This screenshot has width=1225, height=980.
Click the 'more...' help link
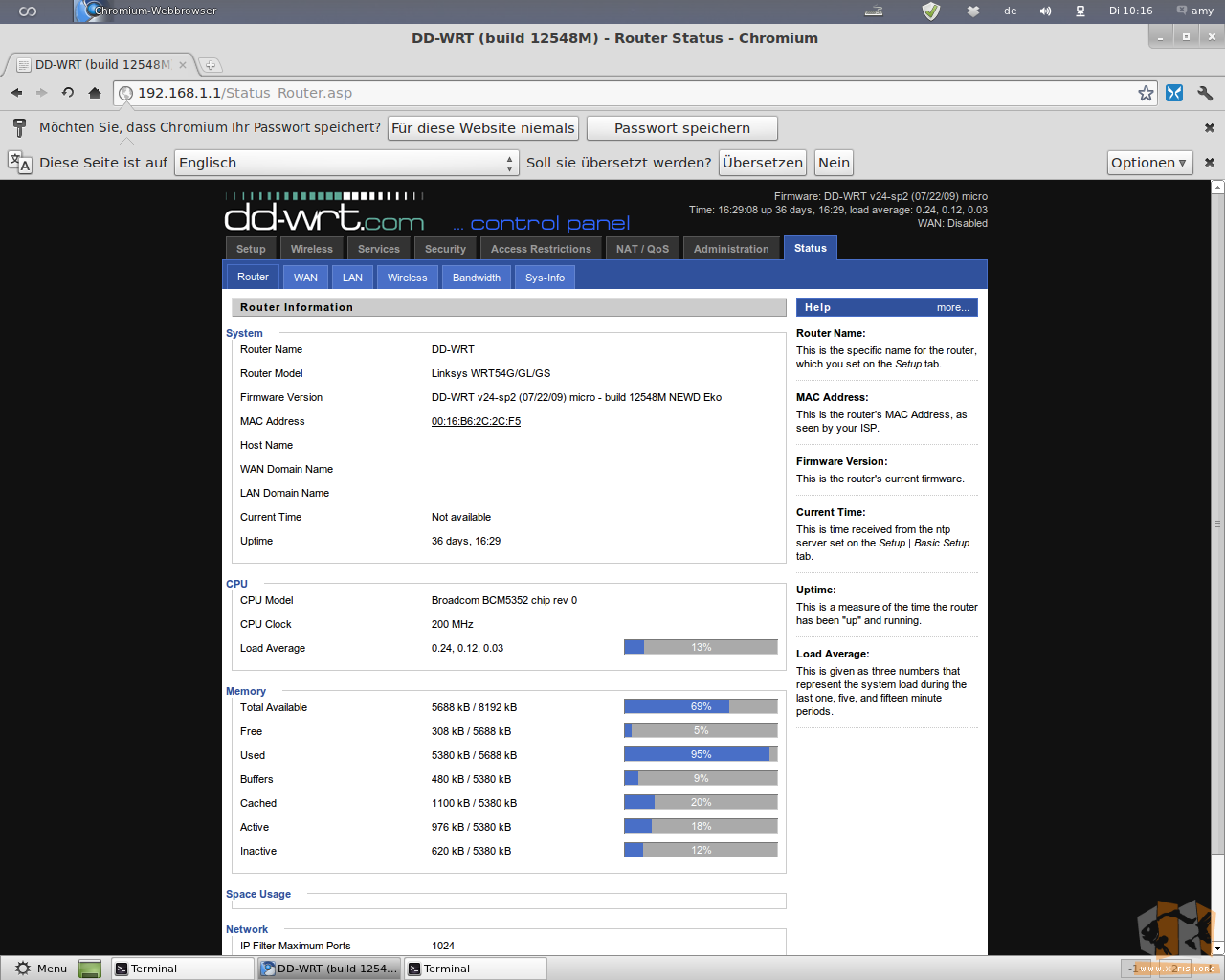point(952,307)
